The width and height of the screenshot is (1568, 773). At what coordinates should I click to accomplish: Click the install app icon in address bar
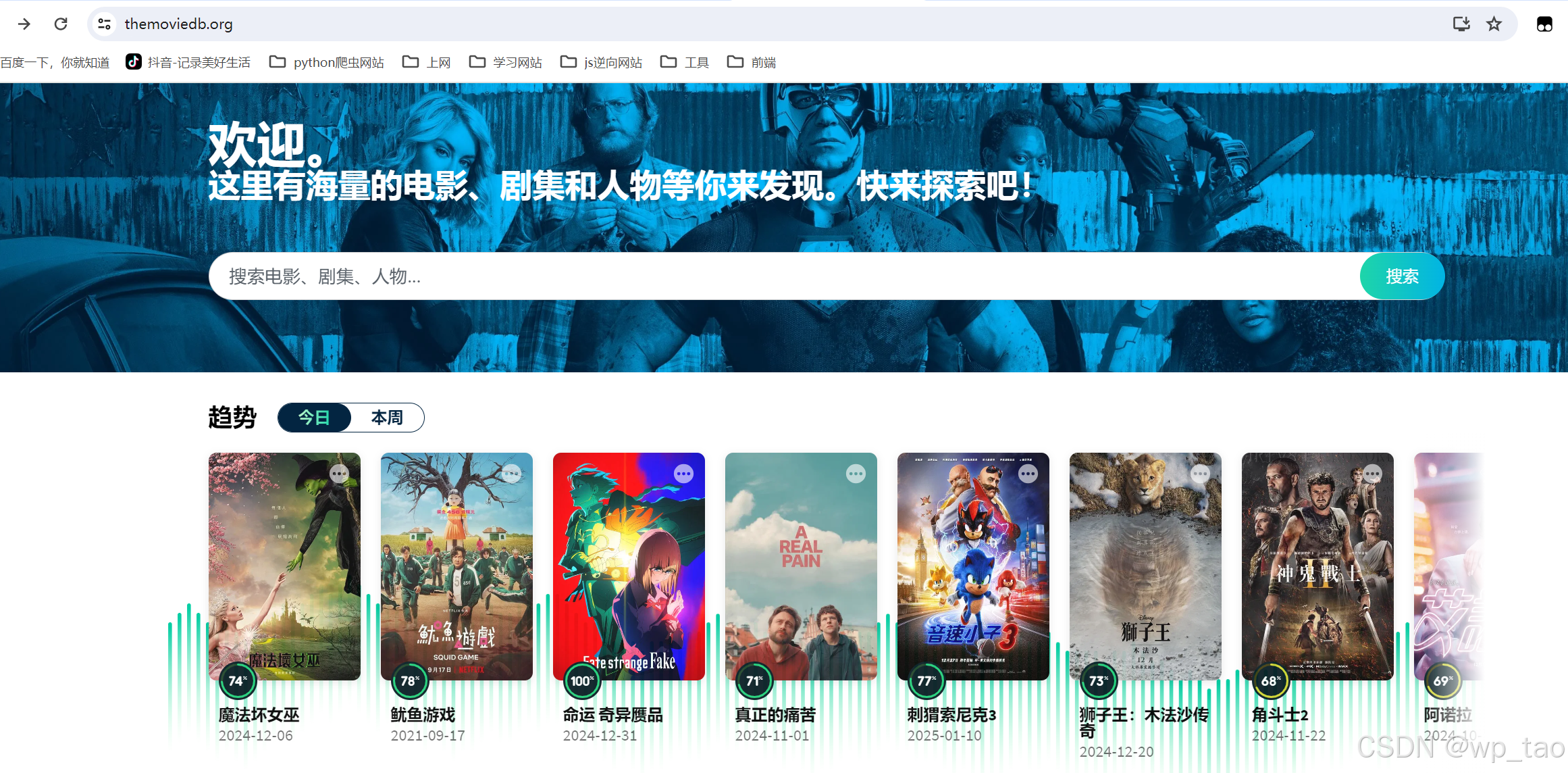pyautogui.click(x=1461, y=24)
